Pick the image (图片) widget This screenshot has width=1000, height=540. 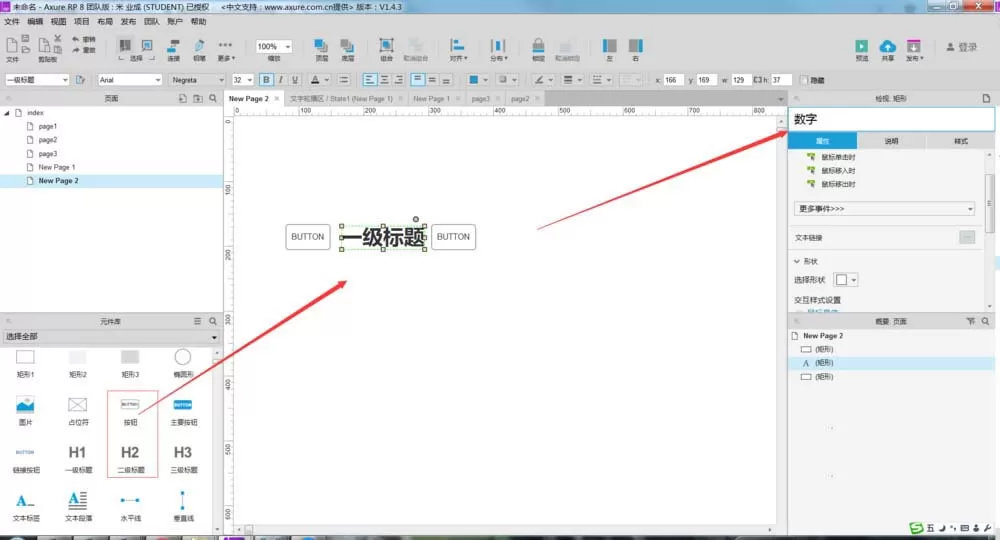[x=26, y=411]
